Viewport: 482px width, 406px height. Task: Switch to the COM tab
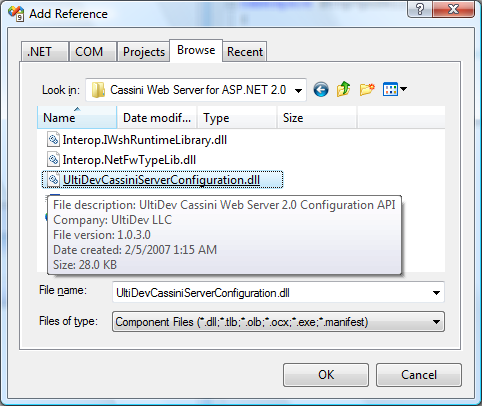click(93, 52)
